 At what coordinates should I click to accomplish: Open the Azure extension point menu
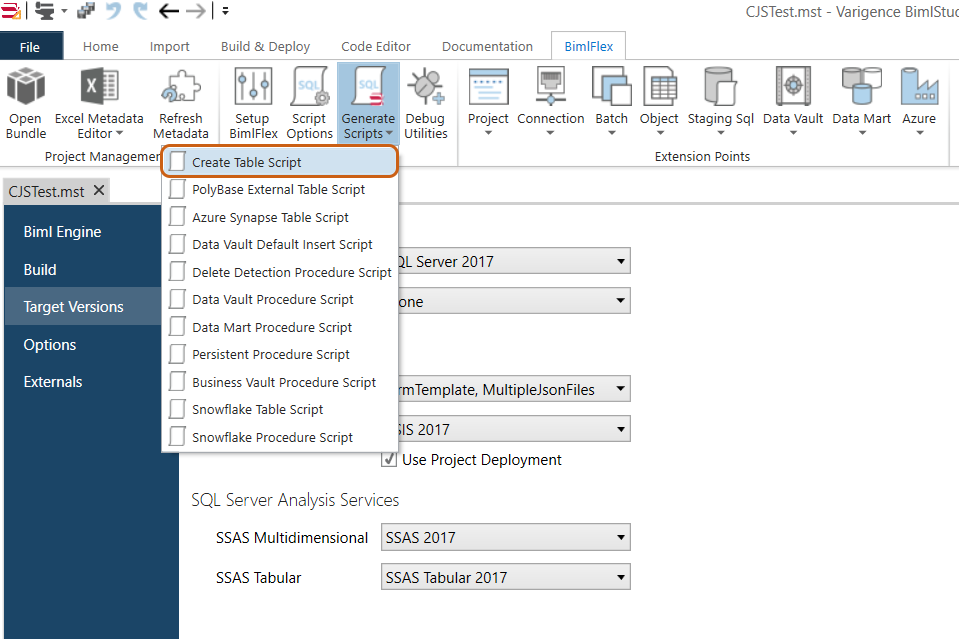coord(919,102)
